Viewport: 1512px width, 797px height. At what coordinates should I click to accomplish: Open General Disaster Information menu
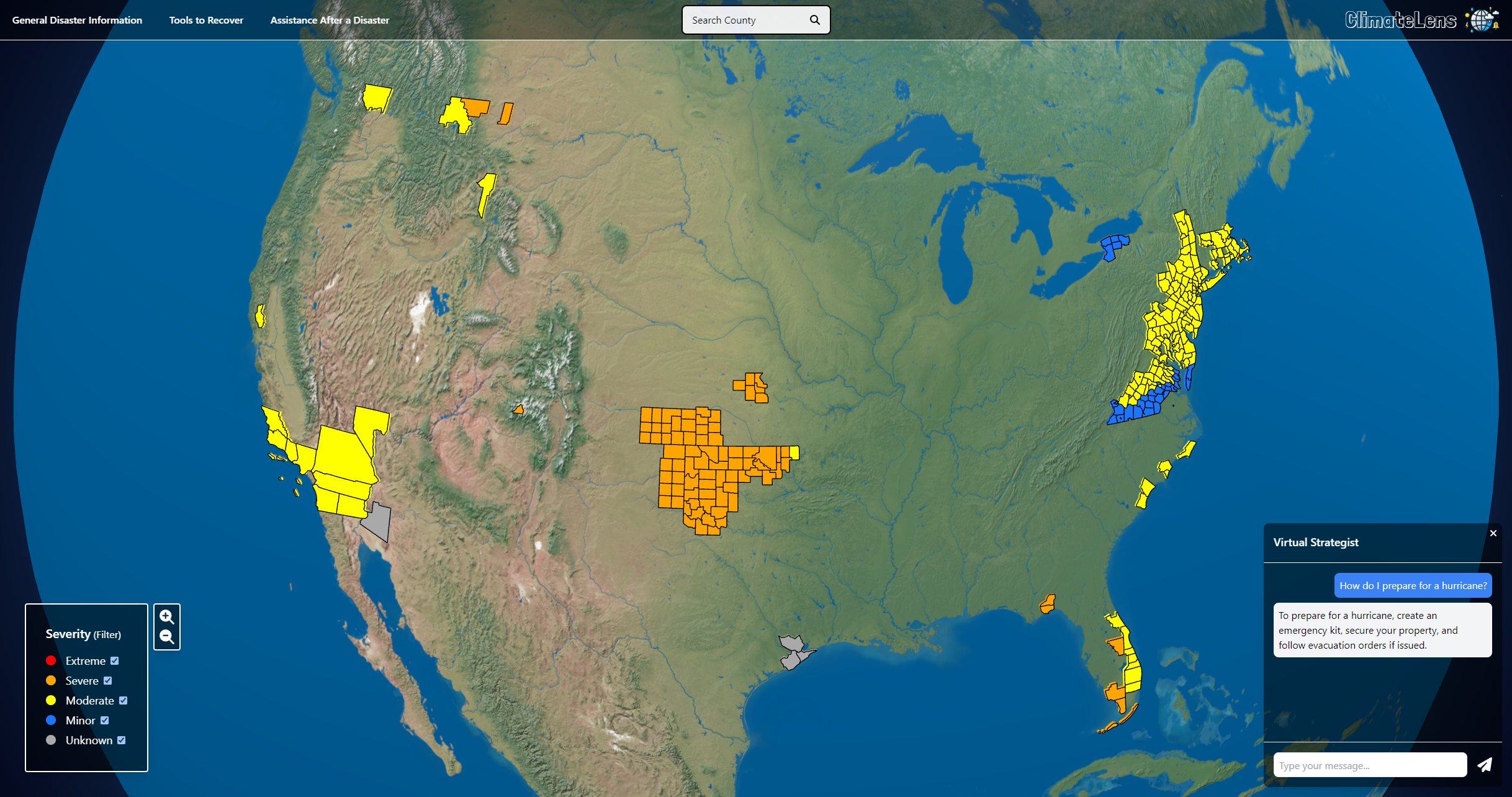click(x=77, y=20)
